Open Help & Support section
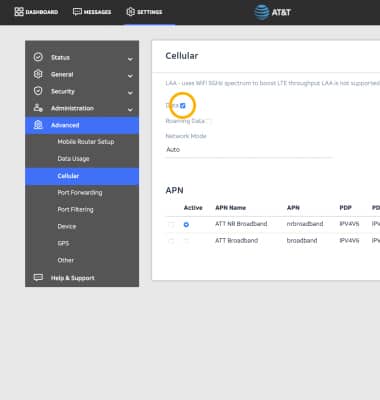 pyautogui.click(x=73, y=278)
